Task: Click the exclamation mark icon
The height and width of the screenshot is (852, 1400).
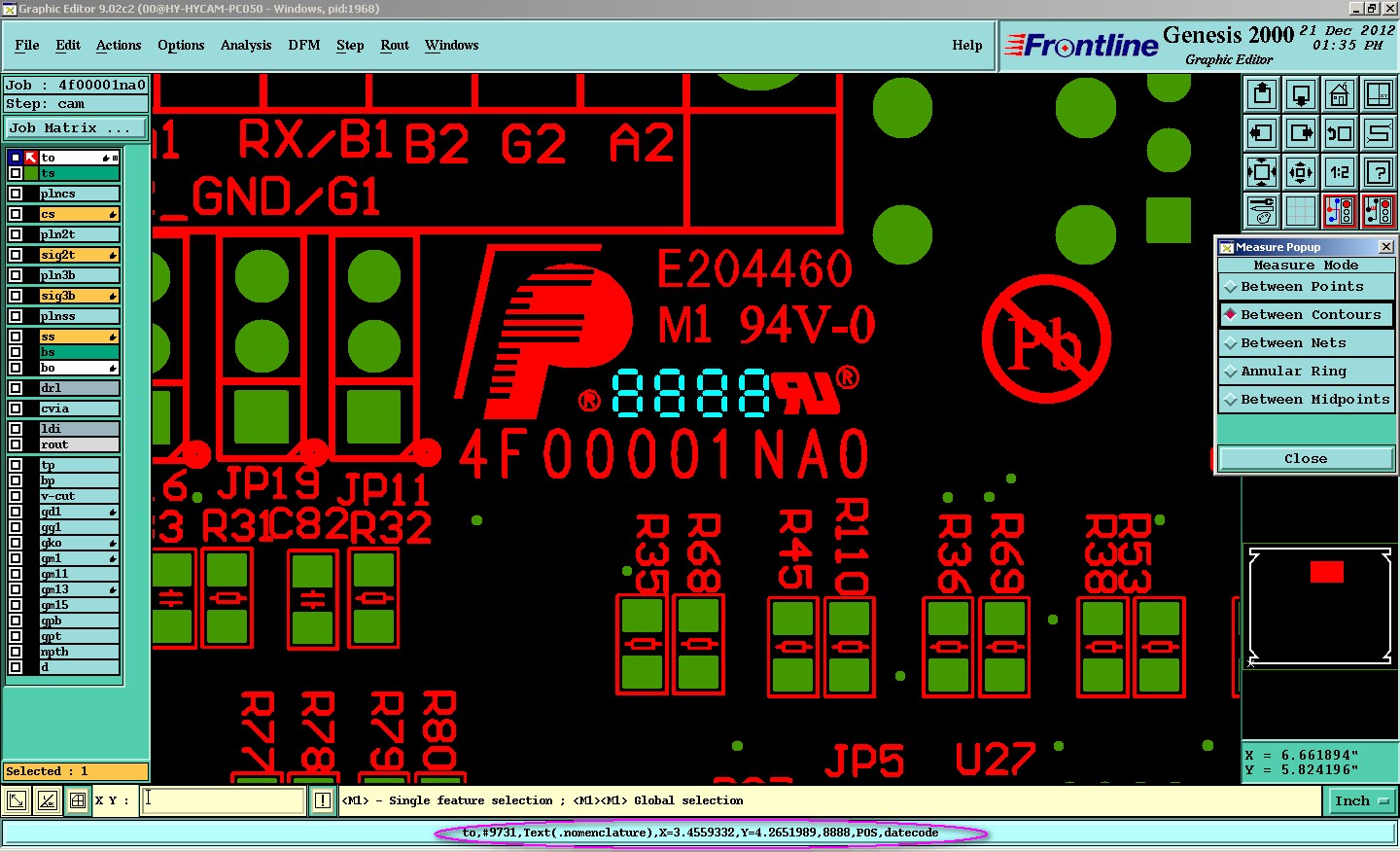Action: 323,801
